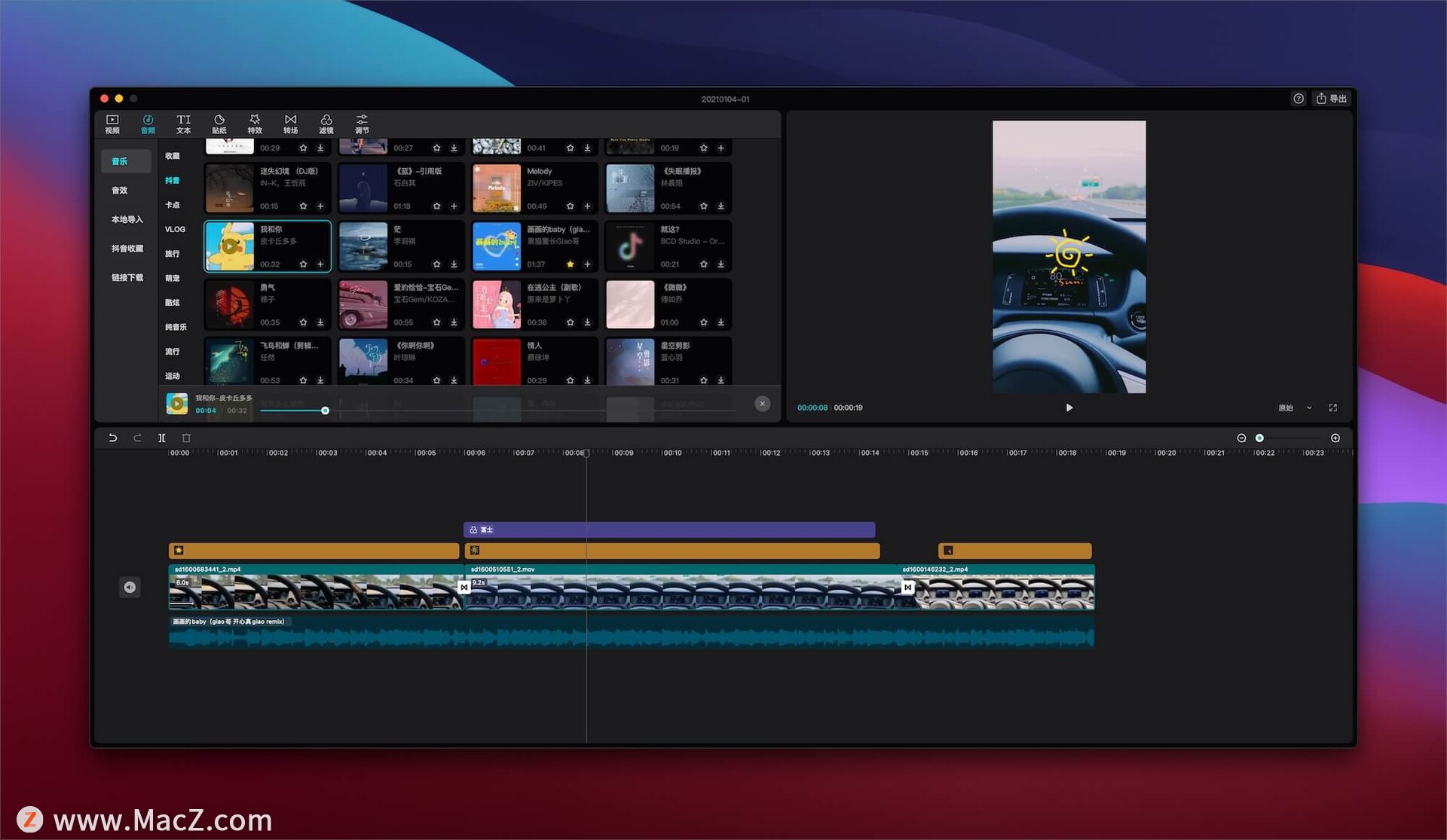Screen dimensions: 1447x840
Task: Open the 文本 (text) tab
Action: coord(183,124)
